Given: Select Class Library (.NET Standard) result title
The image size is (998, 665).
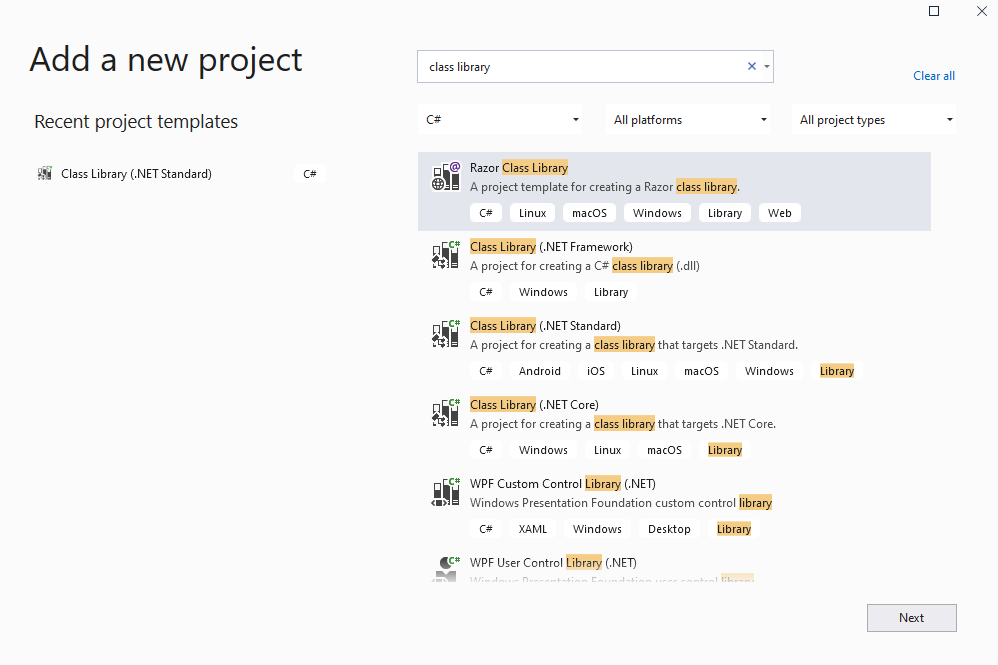Looking at the screenshot, I should pyautogui.click(x=545, y=326).
